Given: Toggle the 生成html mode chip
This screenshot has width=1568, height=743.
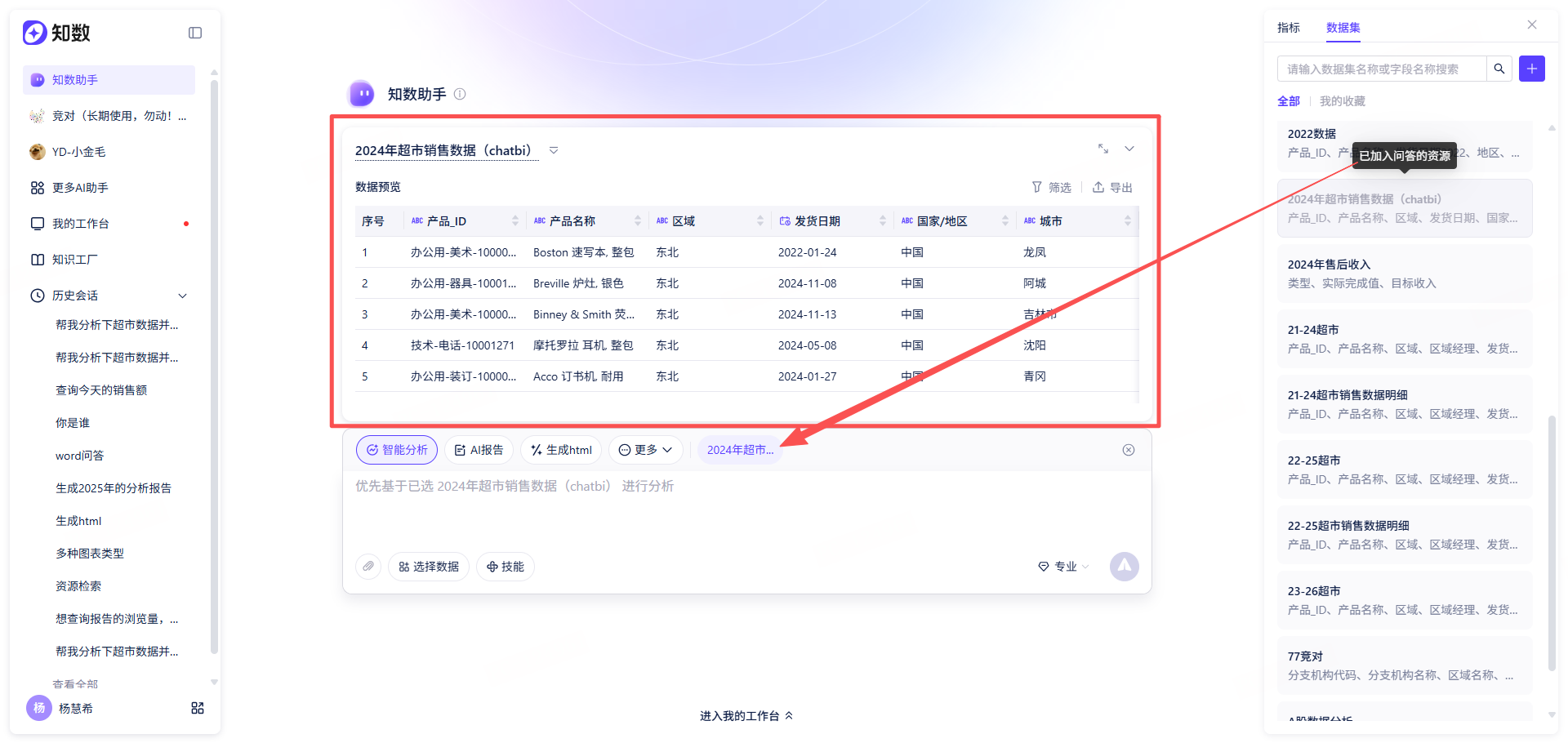Looking at the screenshot, I should coord(561,450).
